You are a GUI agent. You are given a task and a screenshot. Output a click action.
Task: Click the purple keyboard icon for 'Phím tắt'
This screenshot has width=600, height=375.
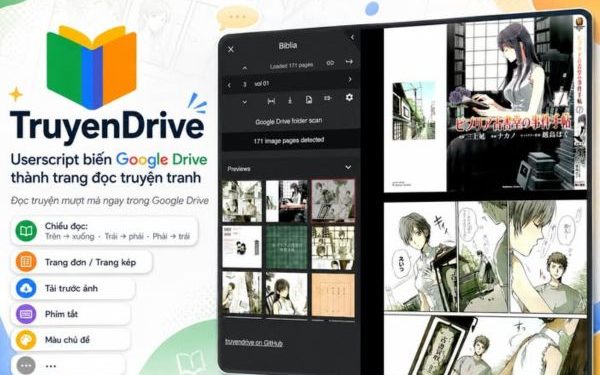click(x=26, y=314)
